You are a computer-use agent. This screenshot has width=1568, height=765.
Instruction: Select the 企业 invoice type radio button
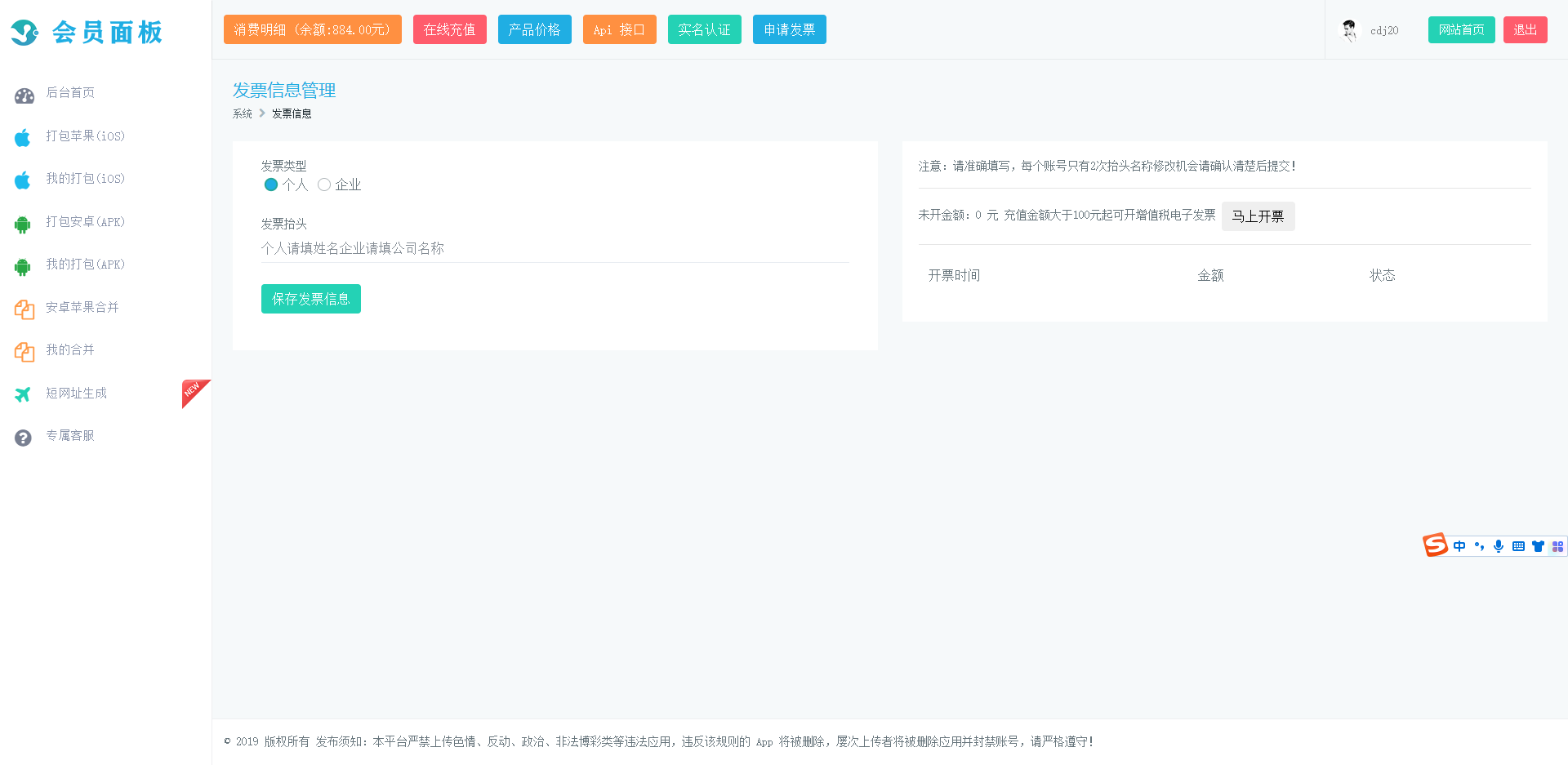click(324, 185)
